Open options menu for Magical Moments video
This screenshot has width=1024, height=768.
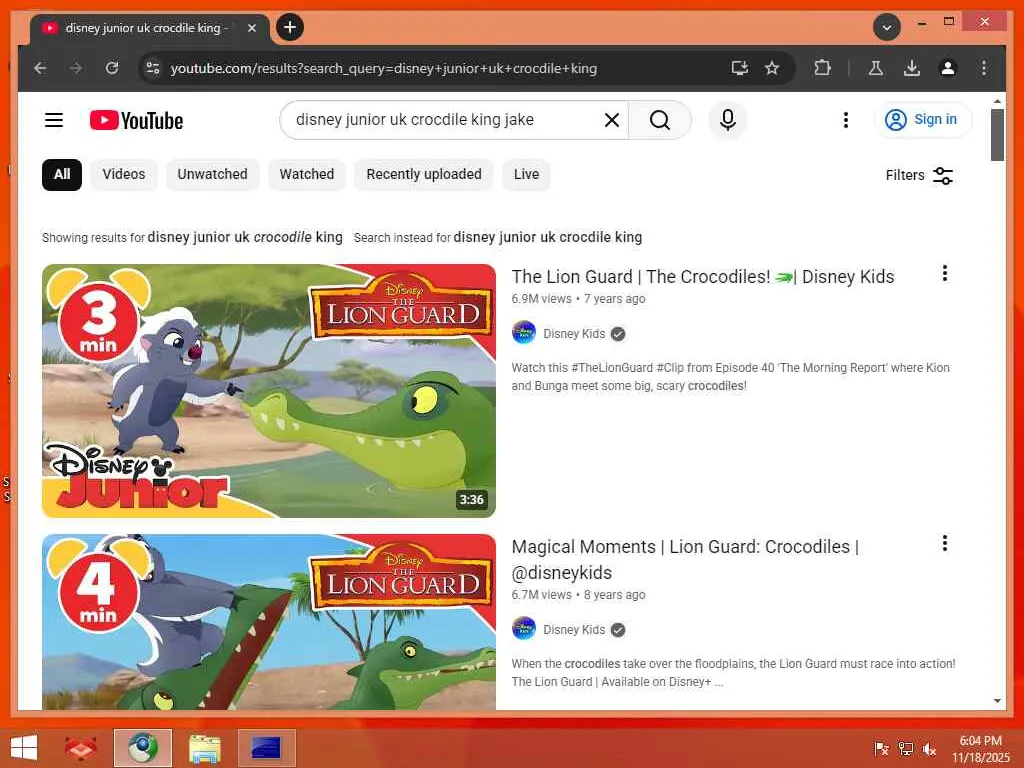944,543
